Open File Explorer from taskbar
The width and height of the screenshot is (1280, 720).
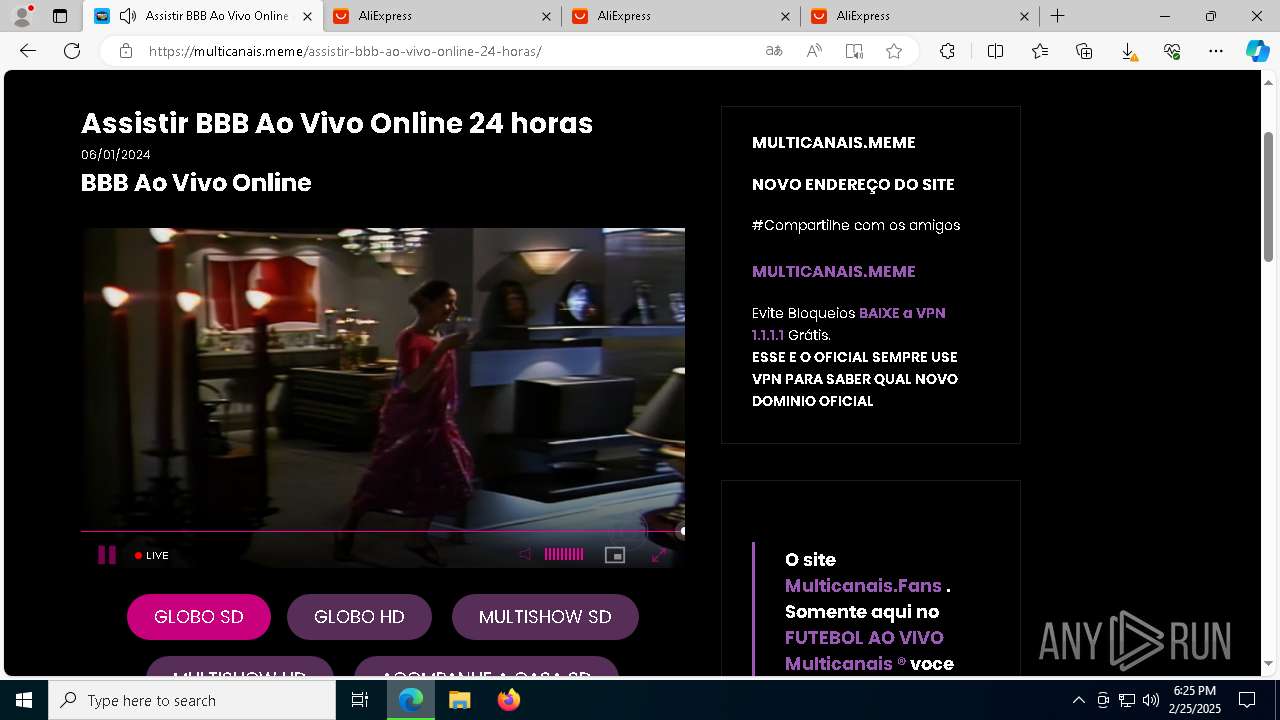click(459, 700)
